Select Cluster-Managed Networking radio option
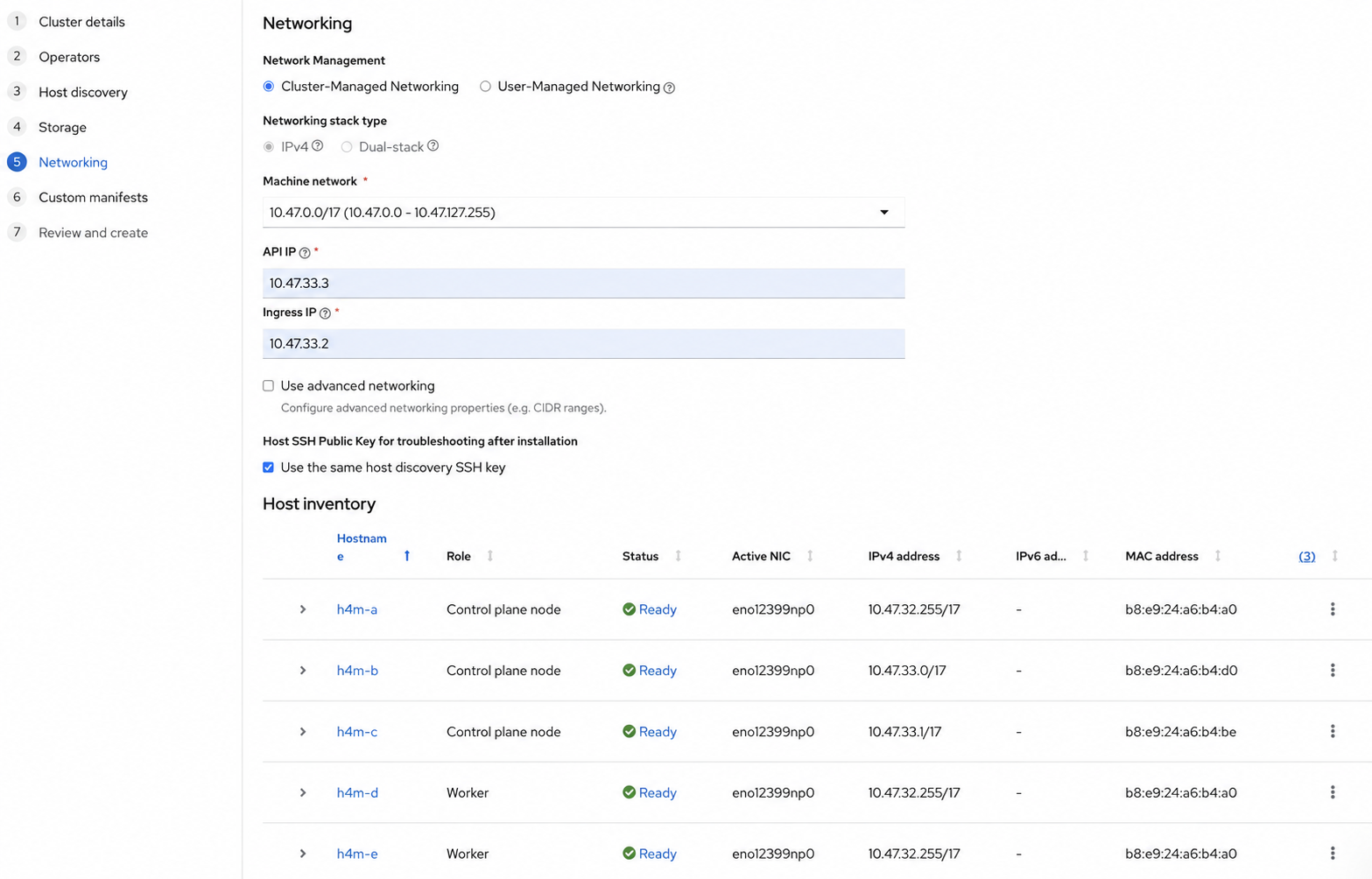The width and height of the screenshot is (1372, 879). (269, 87)
